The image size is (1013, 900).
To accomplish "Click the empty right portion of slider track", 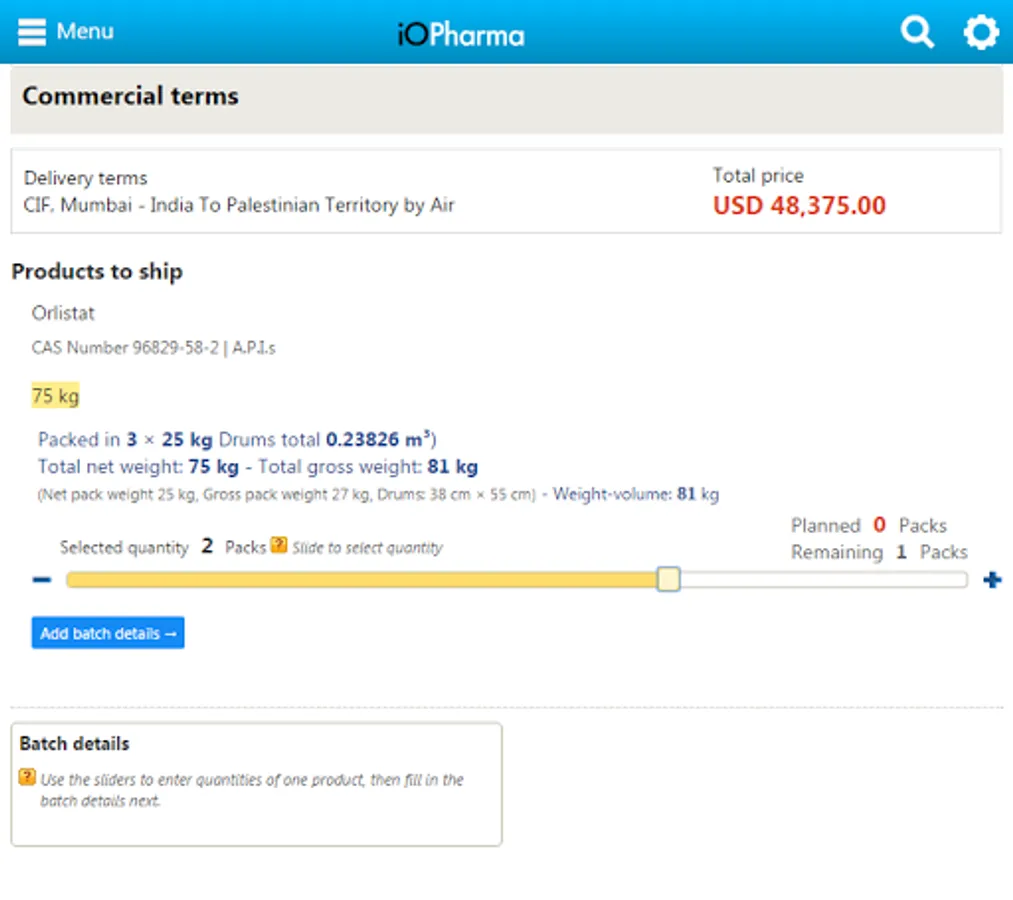I will [x=820, y=580].
